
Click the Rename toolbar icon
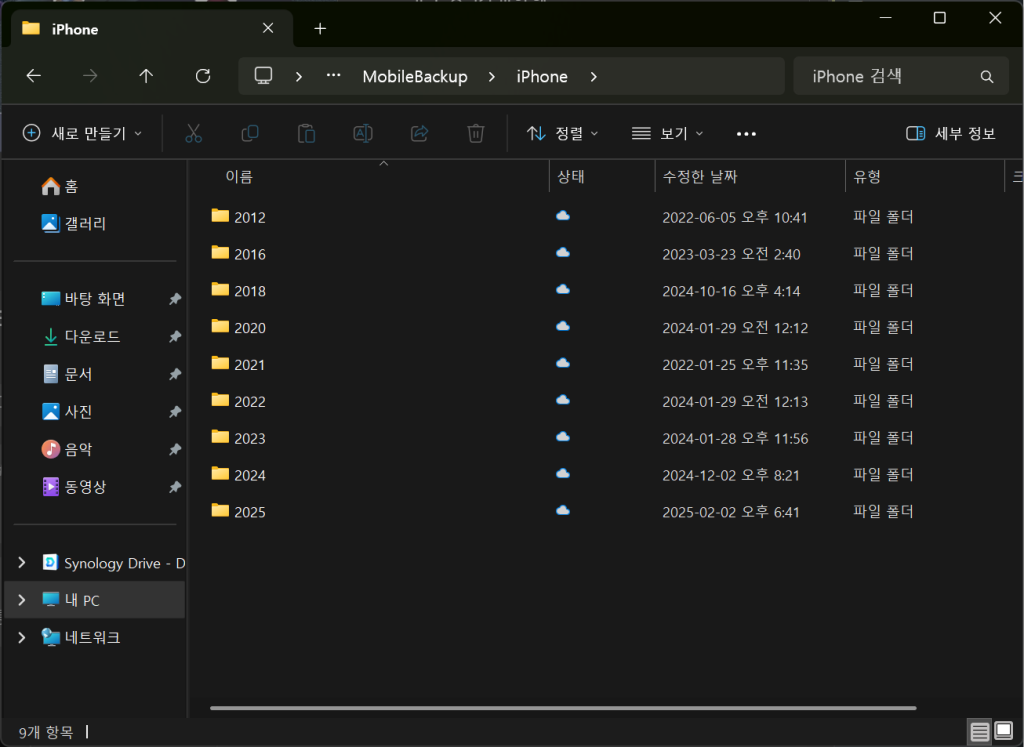(x=363, y=133)
